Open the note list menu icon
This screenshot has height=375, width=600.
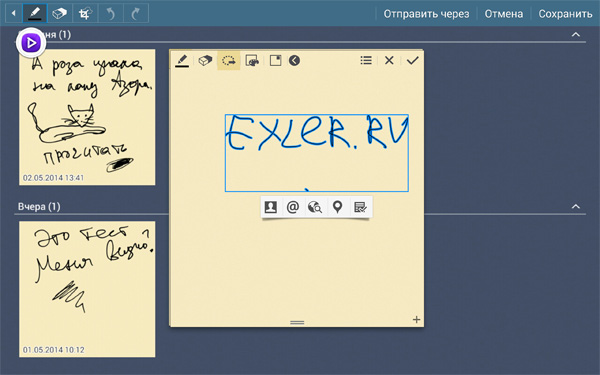[x=366, y=60]
